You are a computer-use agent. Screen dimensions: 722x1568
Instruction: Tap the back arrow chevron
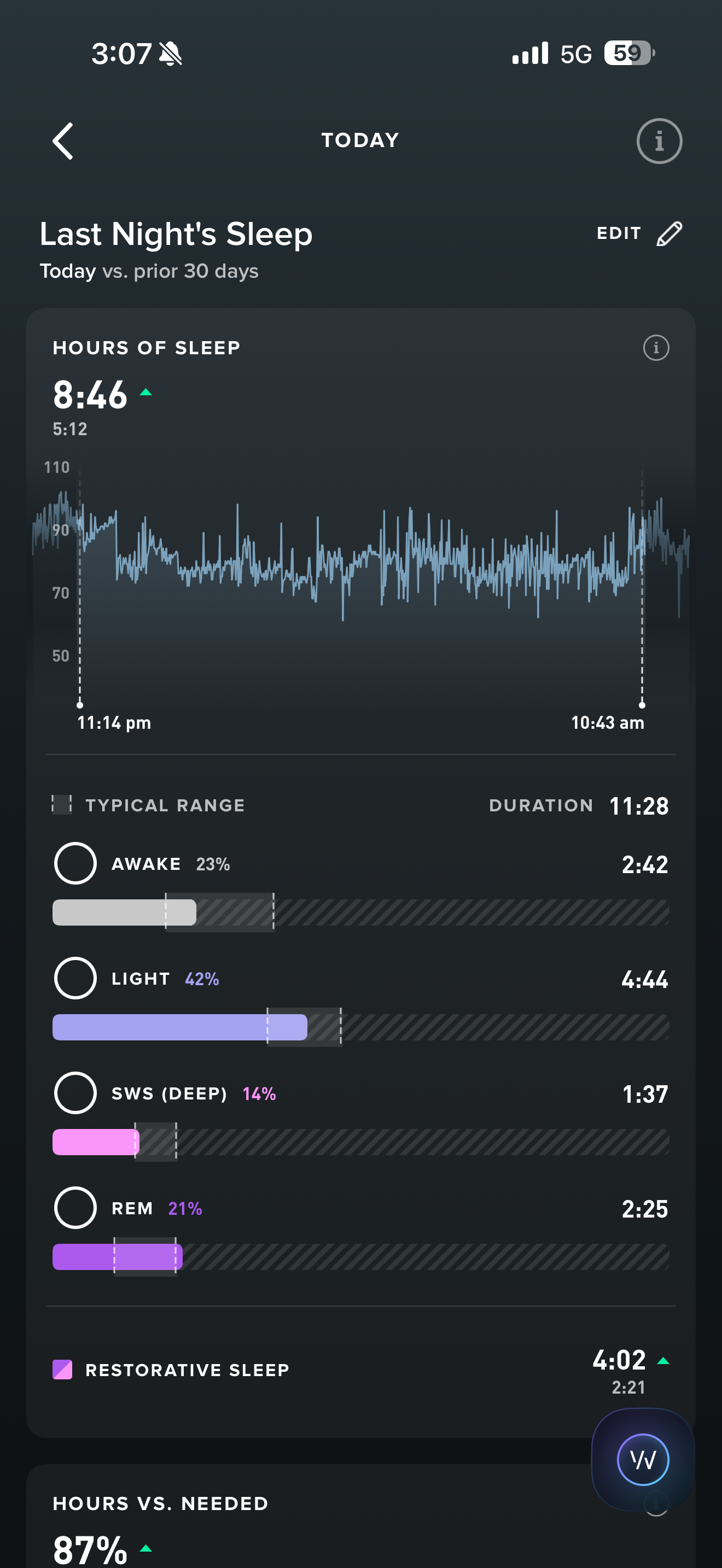(x=63, y=141)
